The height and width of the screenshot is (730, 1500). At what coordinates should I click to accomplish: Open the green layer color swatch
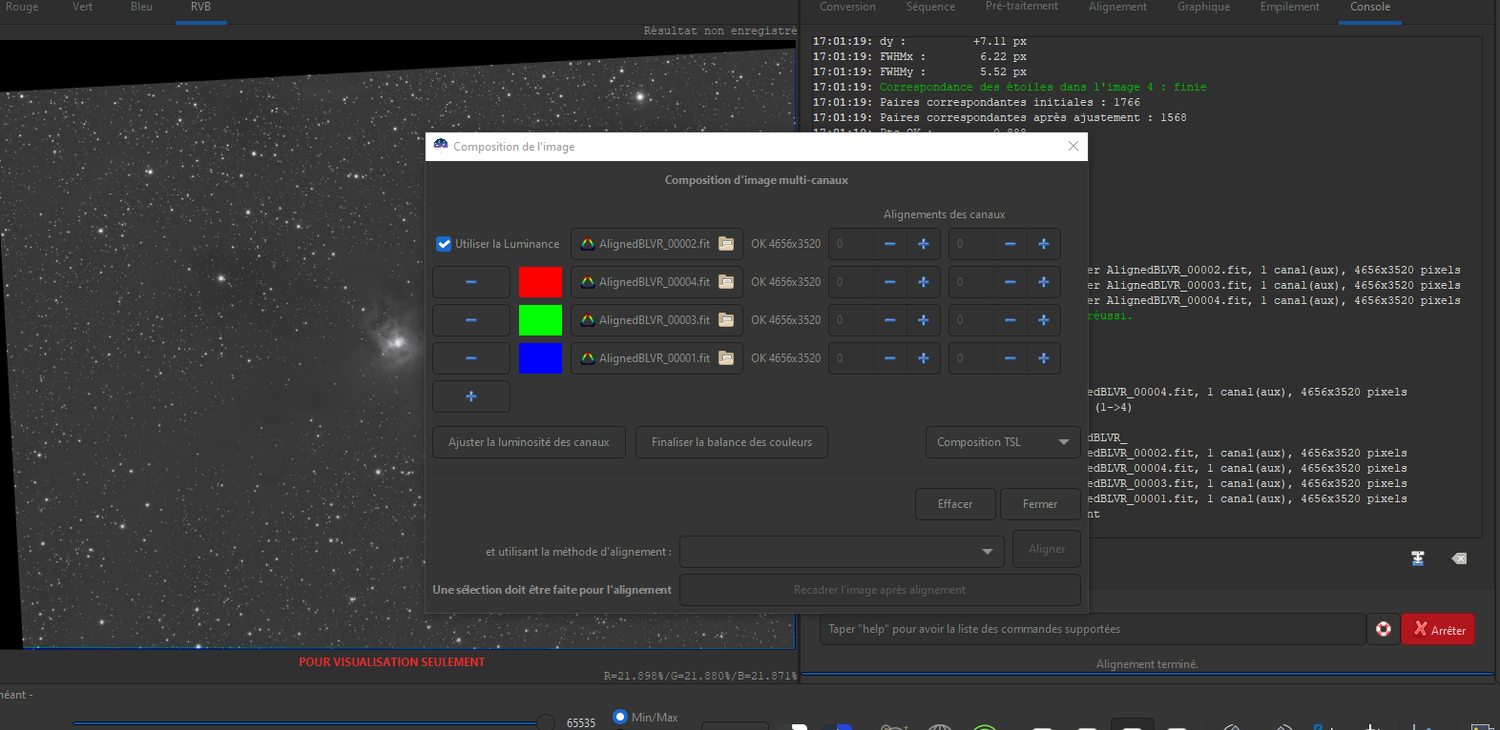pos(540,320)
